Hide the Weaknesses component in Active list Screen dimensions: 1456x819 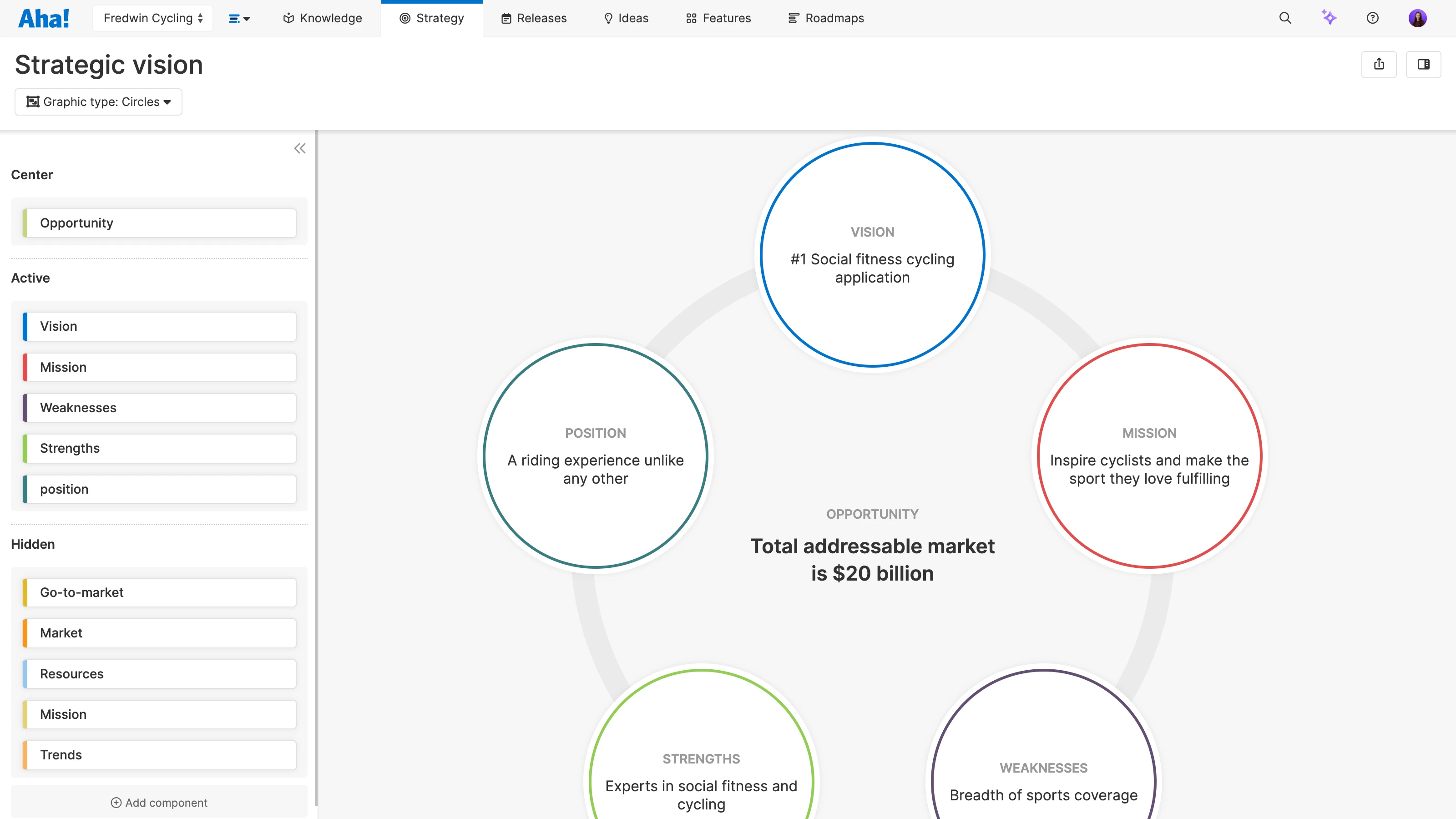pos(159,408)
